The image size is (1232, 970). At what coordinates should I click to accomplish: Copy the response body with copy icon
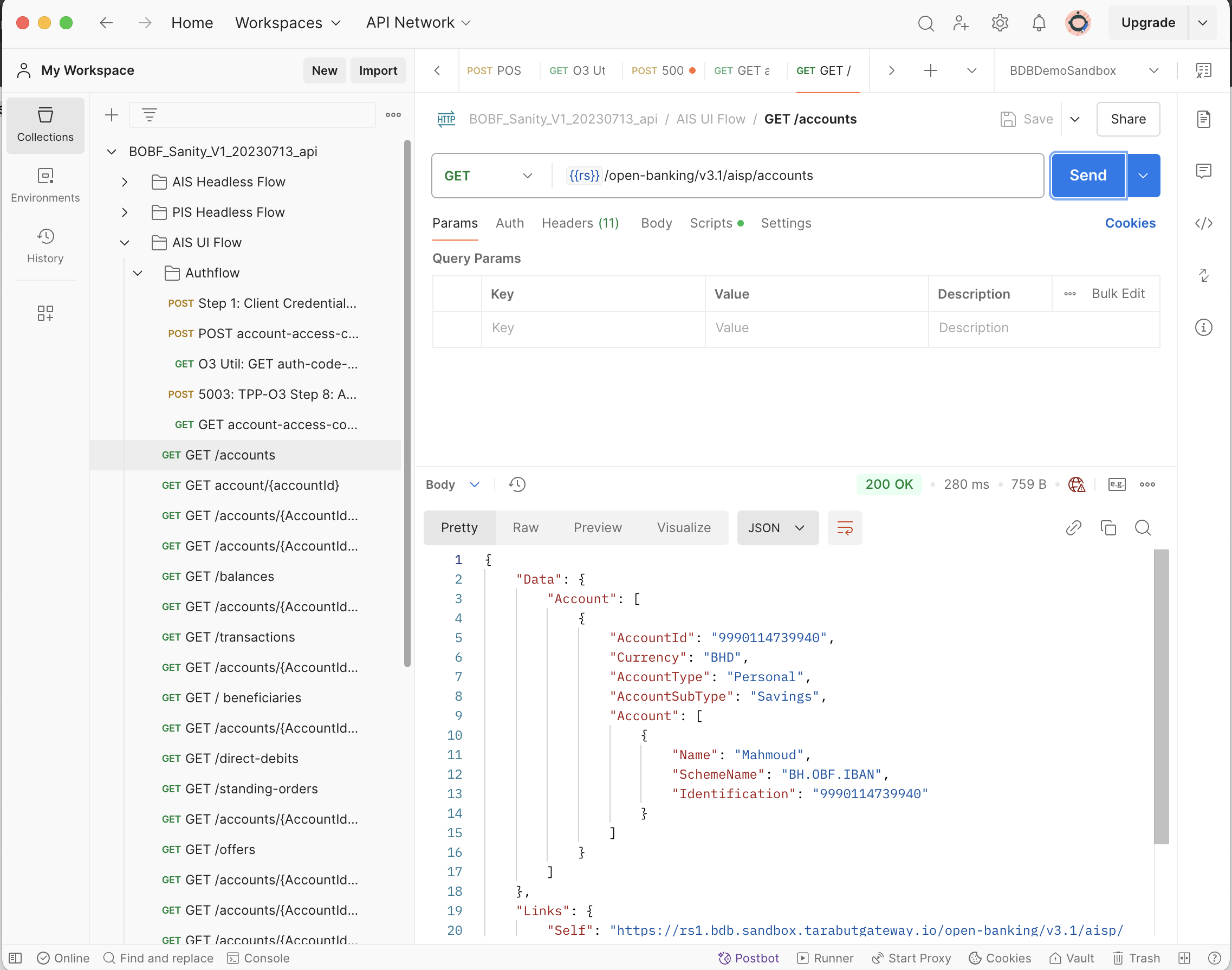click(1108, 528)
